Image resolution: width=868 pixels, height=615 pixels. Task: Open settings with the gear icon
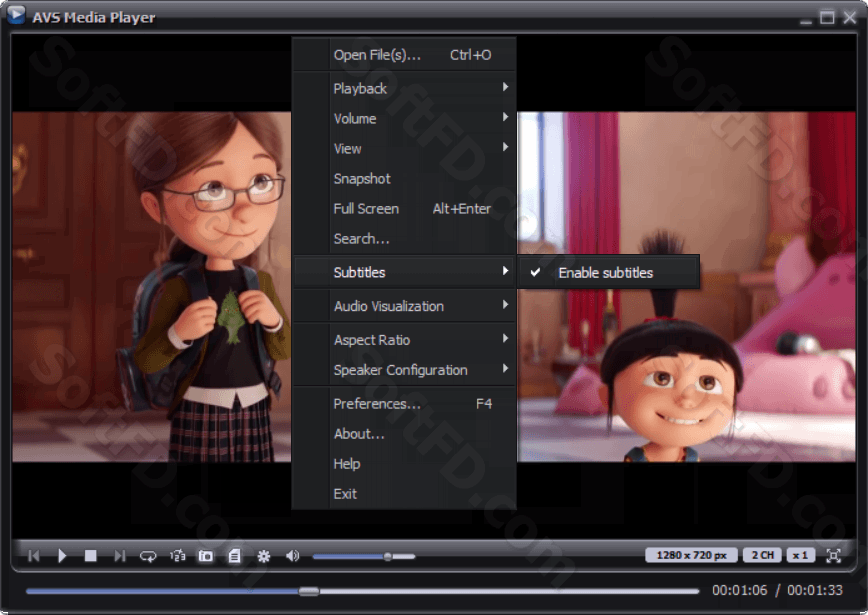click(x=264, y=556)
